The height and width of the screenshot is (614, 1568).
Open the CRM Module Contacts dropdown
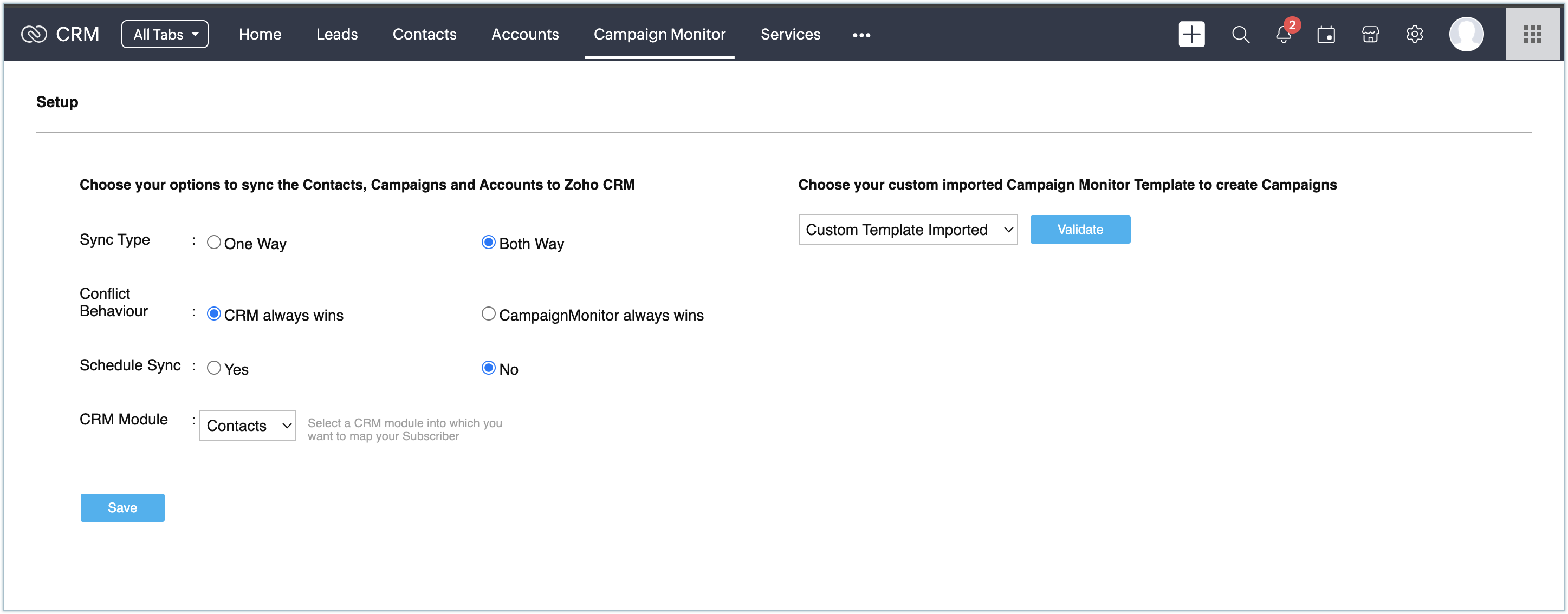click(x=248, y=426)
